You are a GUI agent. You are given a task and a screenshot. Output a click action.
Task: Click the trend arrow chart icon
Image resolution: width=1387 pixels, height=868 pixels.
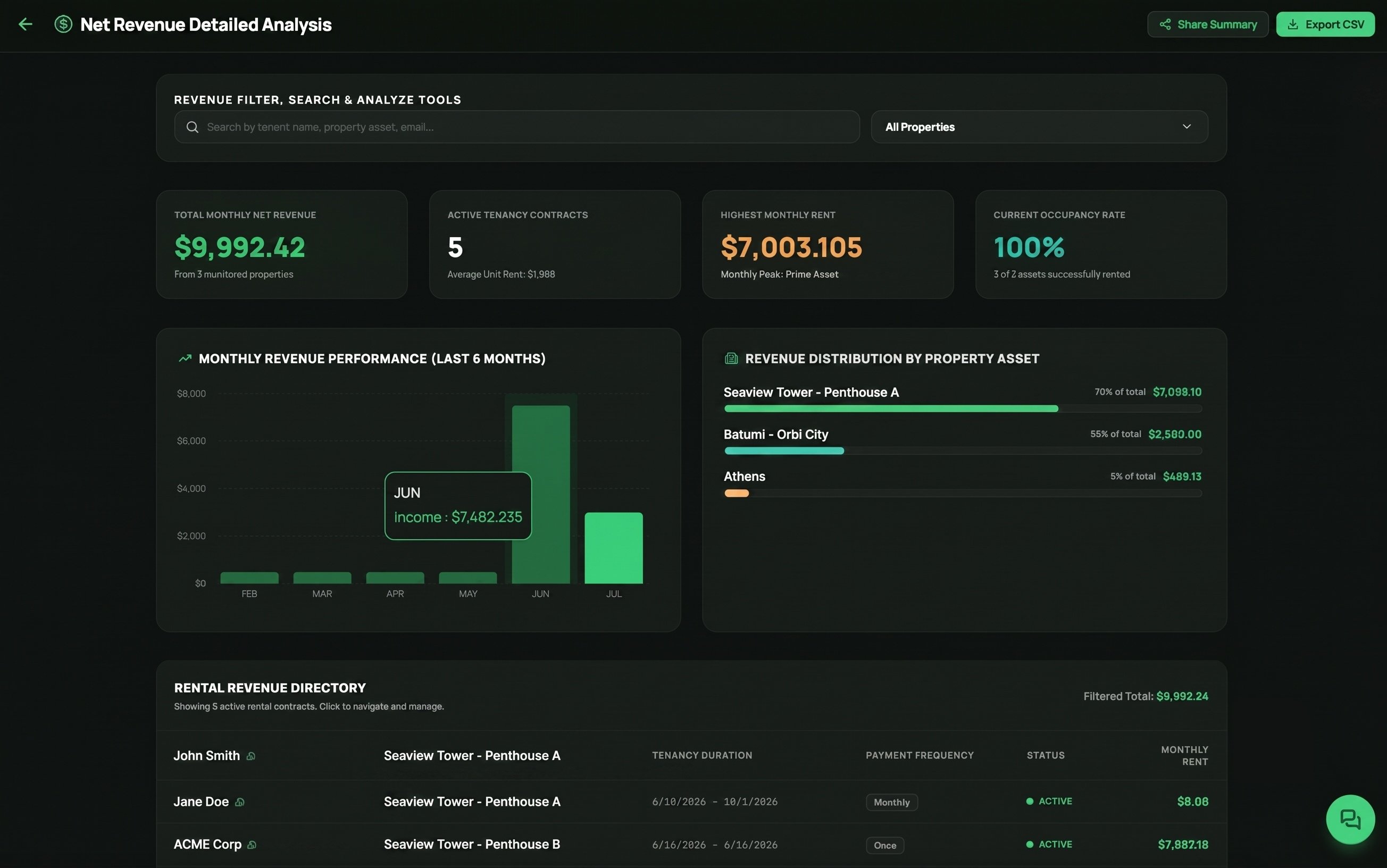[185, 358]
